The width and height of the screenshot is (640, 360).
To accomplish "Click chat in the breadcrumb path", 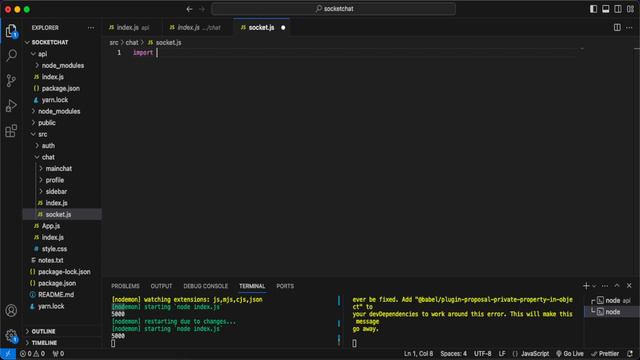I will (132, 42).
